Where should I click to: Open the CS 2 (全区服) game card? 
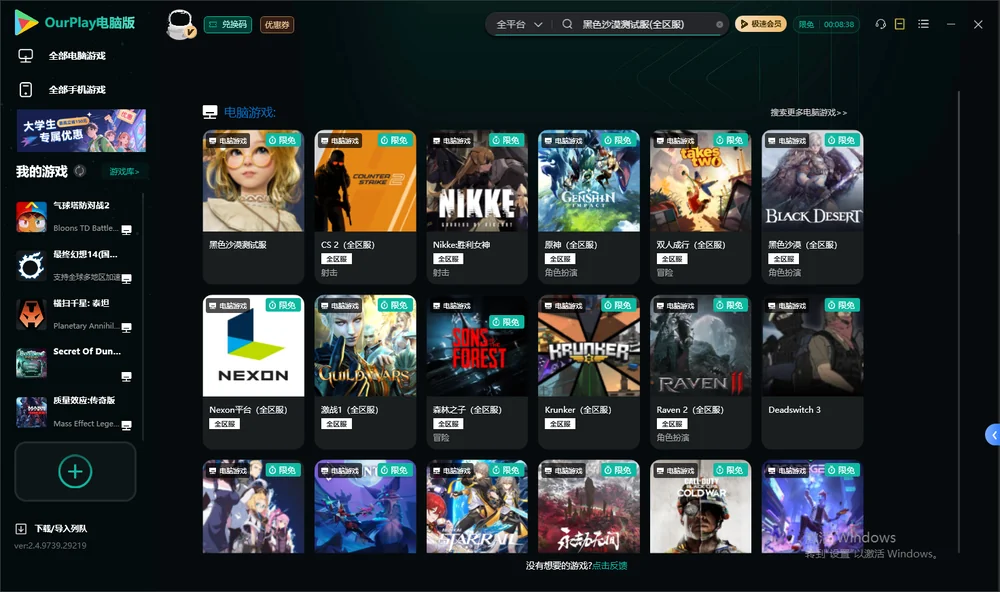pyautogui.click(x=365, y=207)
